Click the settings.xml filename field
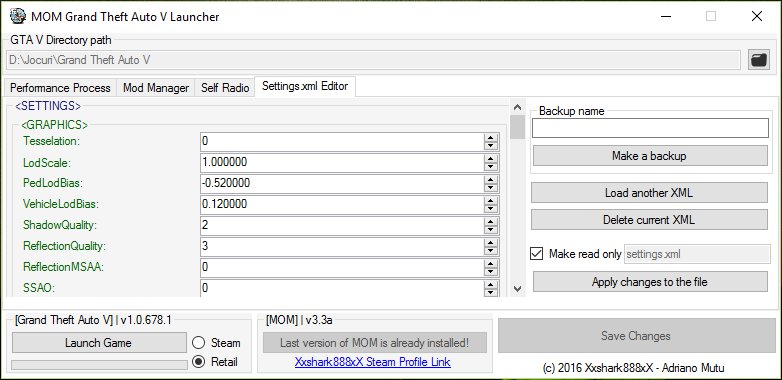782x380 pixels. [697, 254]
